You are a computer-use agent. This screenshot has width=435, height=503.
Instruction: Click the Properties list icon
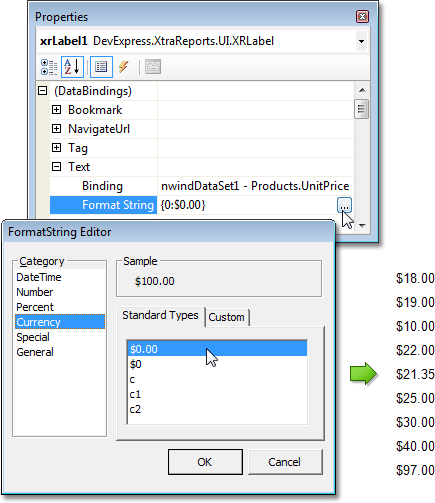[x=101, y=67]
